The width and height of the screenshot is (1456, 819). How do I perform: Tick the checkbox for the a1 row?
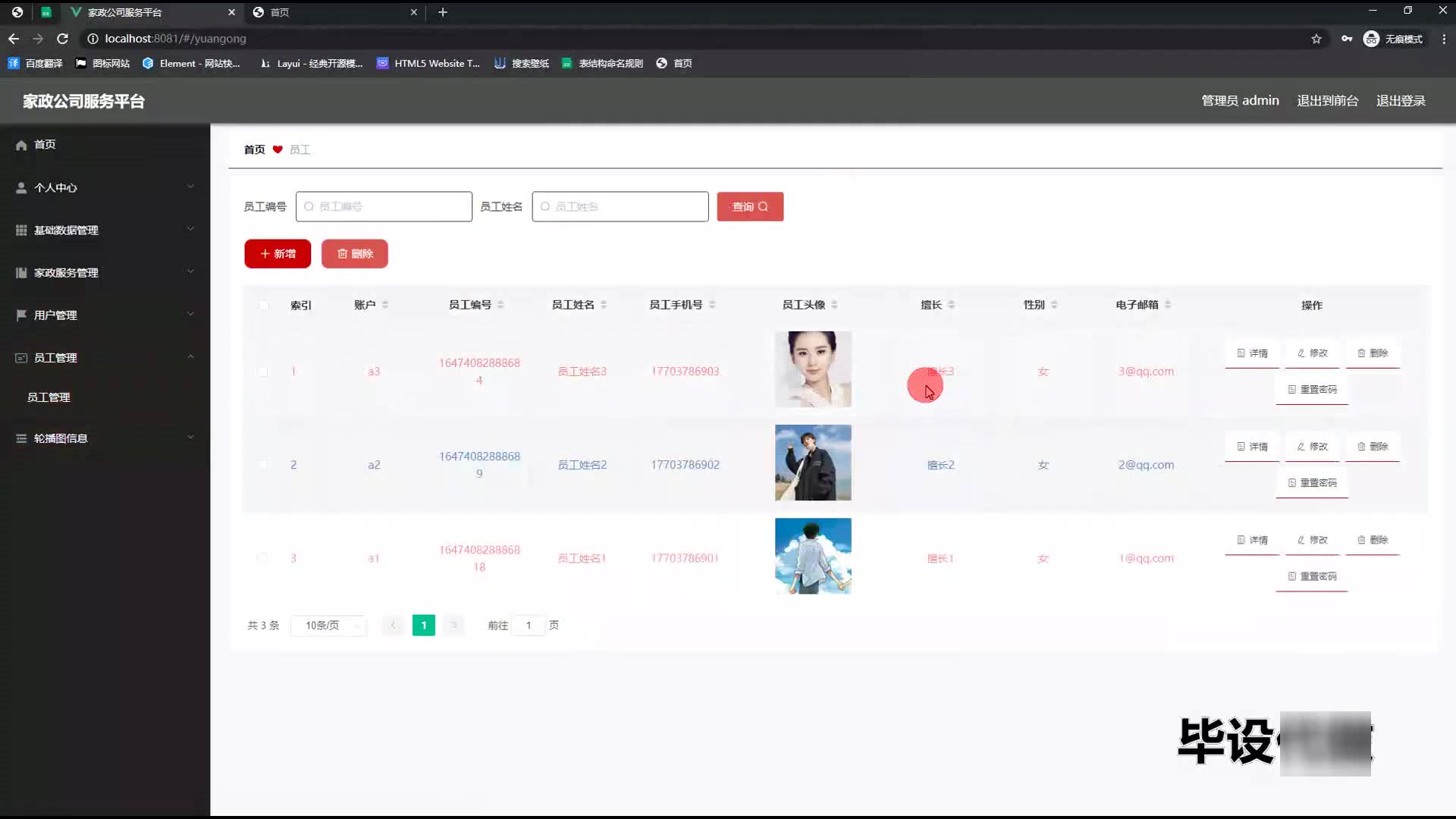pos(262,558)
